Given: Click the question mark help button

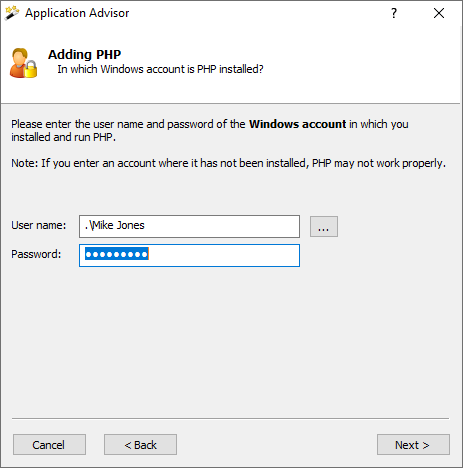Looking at the screenshot, I should pyautogui.click(x=394, y=13).
